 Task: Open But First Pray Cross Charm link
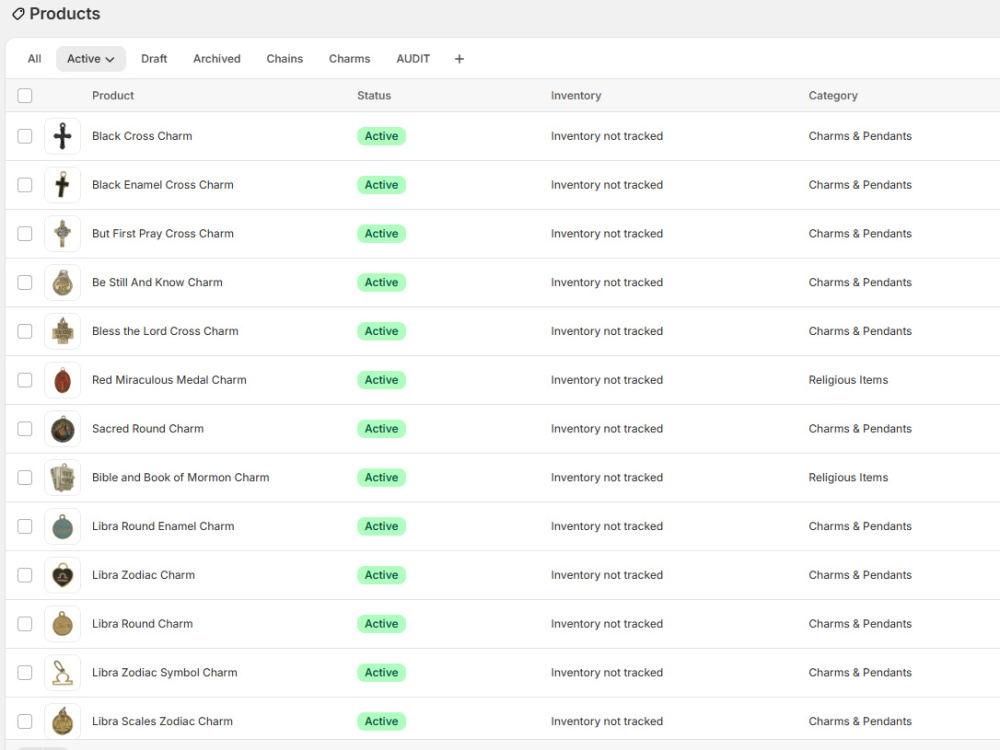coord(163,233)
